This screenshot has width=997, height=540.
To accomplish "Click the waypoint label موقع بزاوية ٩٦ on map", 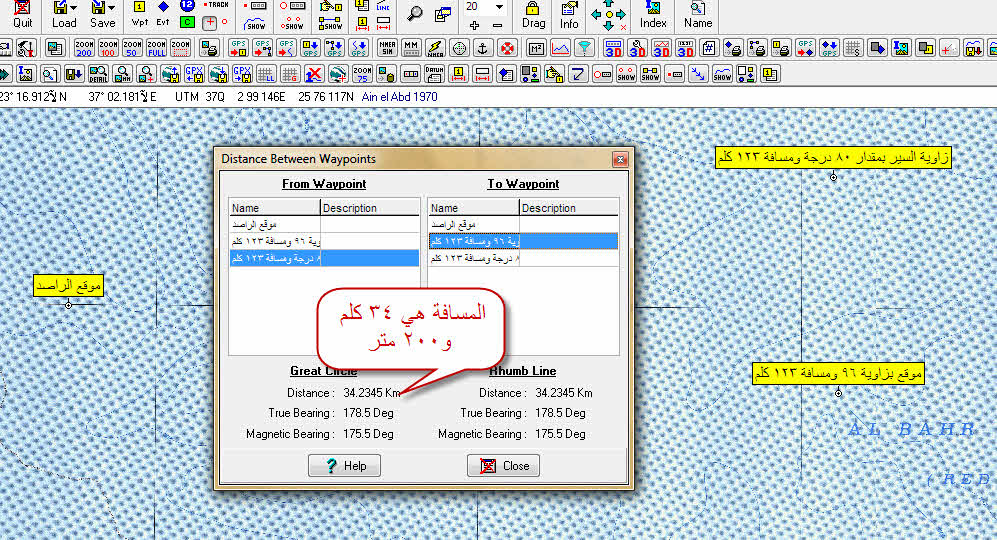I will (x=838, y=373).
